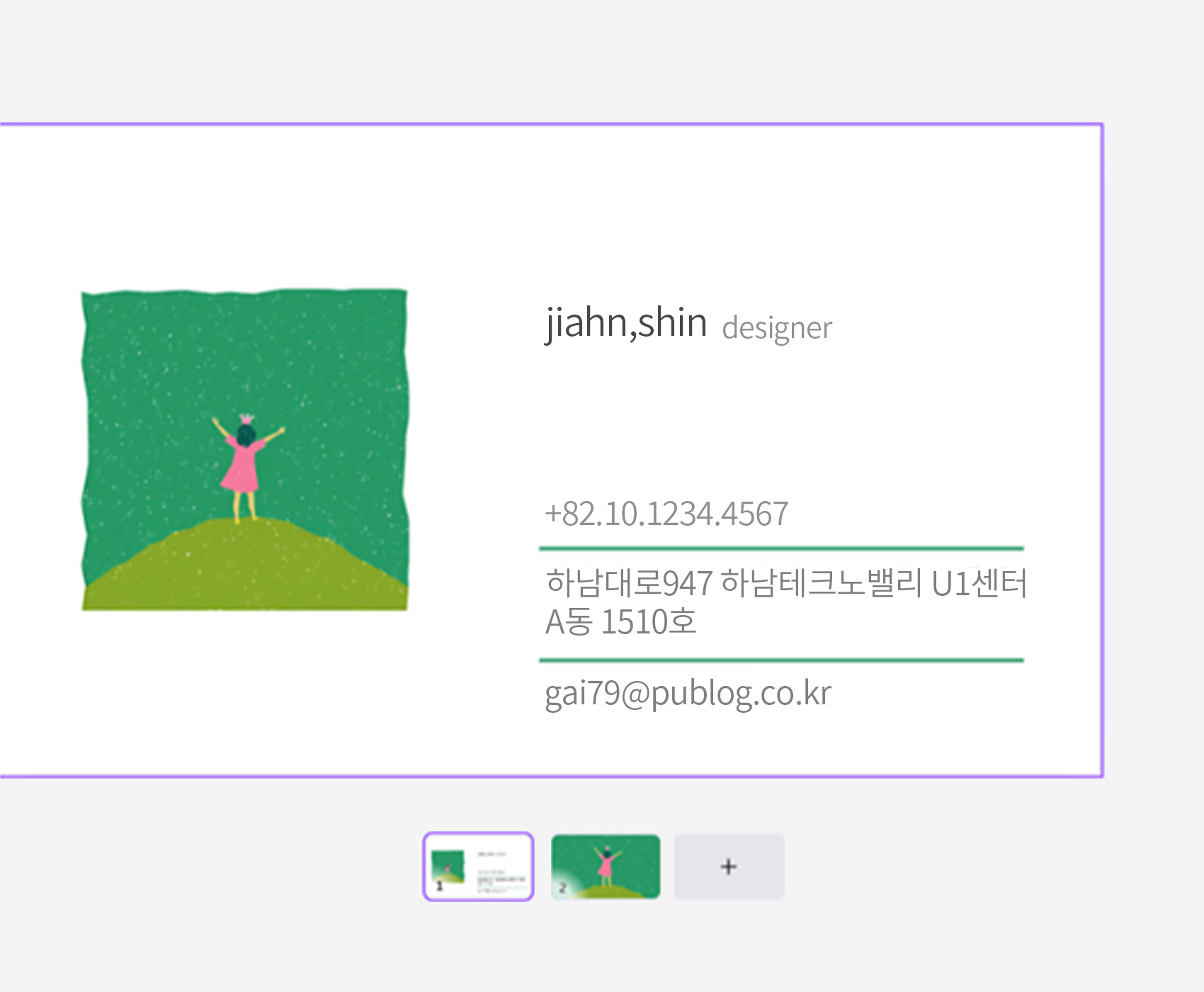Click the page number 1 badge on thumbnail

click(x=439, y=886)
